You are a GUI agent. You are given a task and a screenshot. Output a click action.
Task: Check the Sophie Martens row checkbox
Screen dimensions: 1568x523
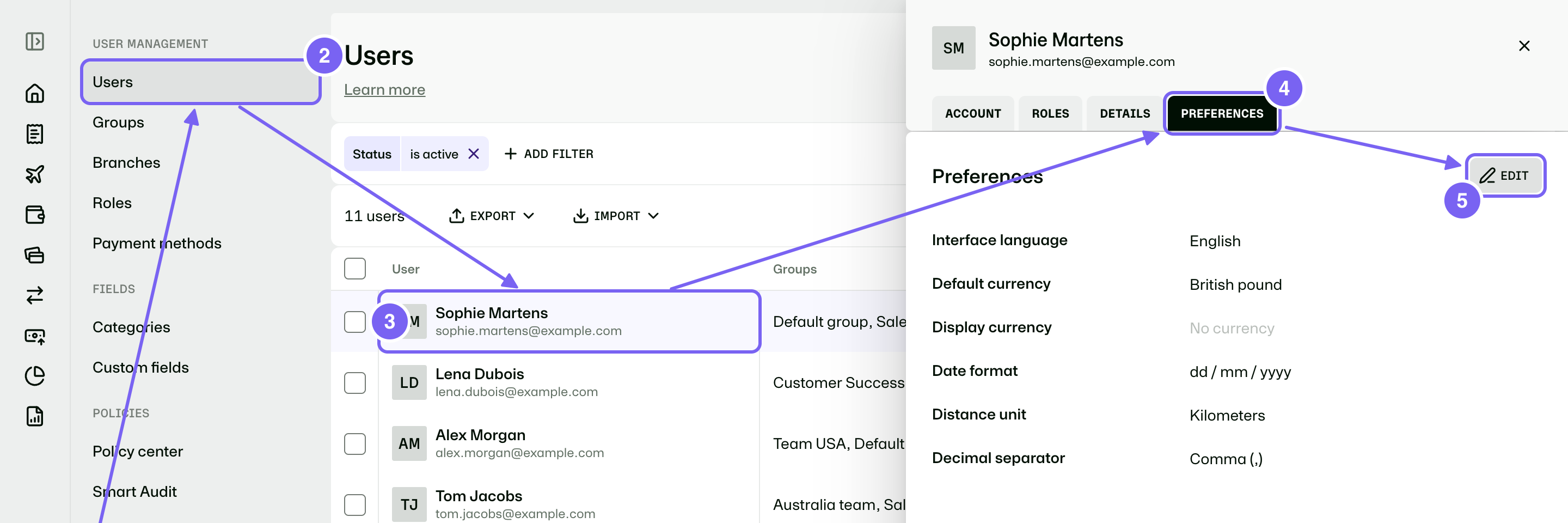pos(355,321)
